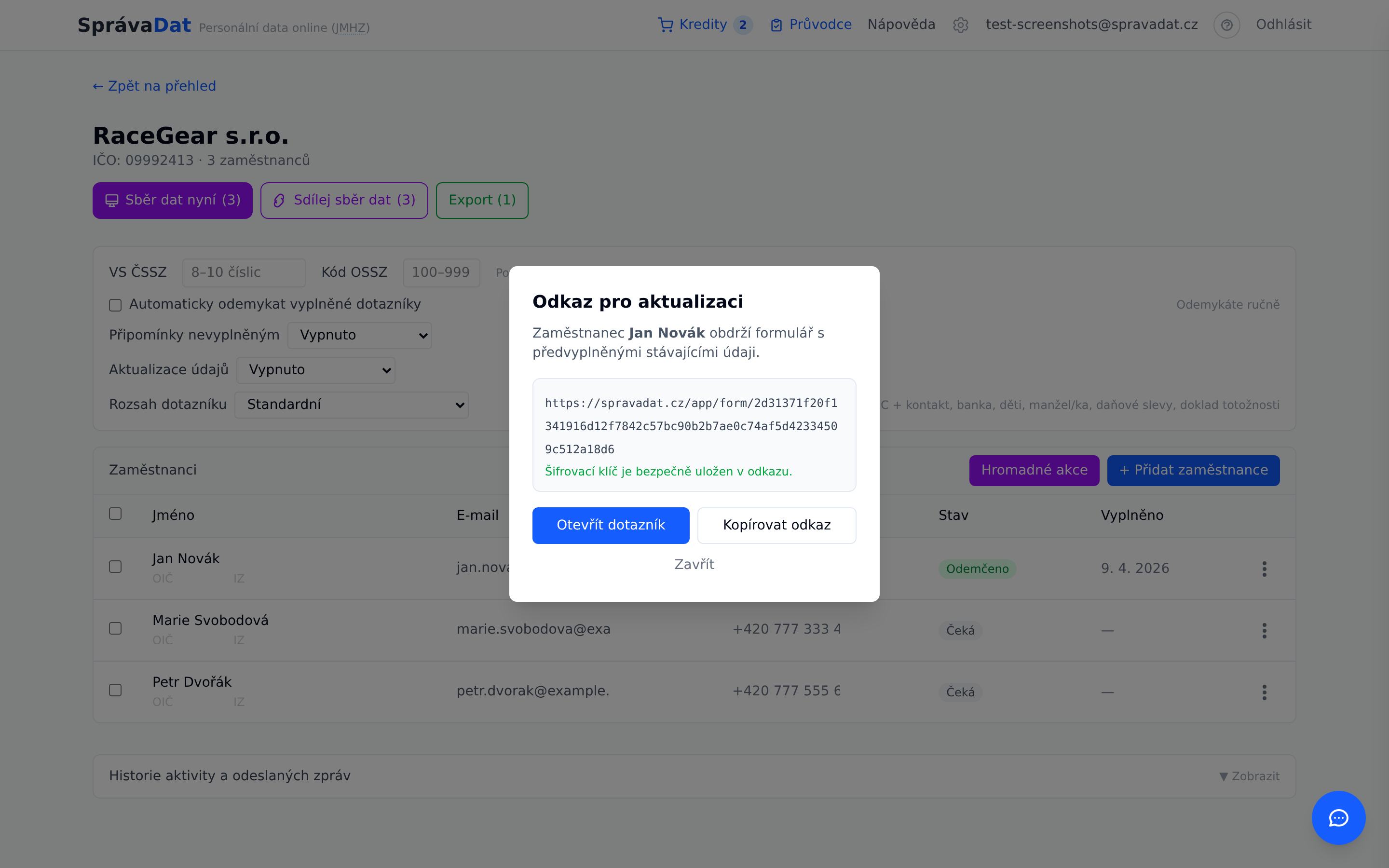Click Odhlásit to log out
The width and height of the screenshot is (1389, 868).
coord(1283,25)
